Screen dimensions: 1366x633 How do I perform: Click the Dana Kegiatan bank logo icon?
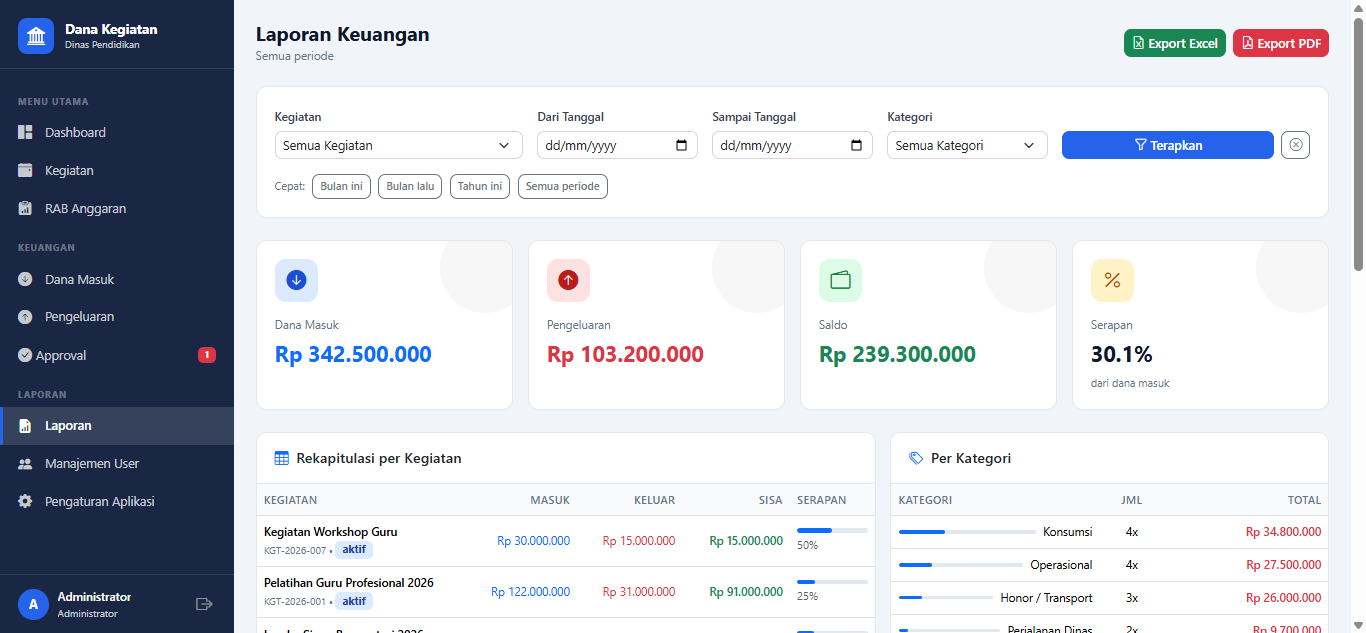pyautogui.click(x=36, y=36)
